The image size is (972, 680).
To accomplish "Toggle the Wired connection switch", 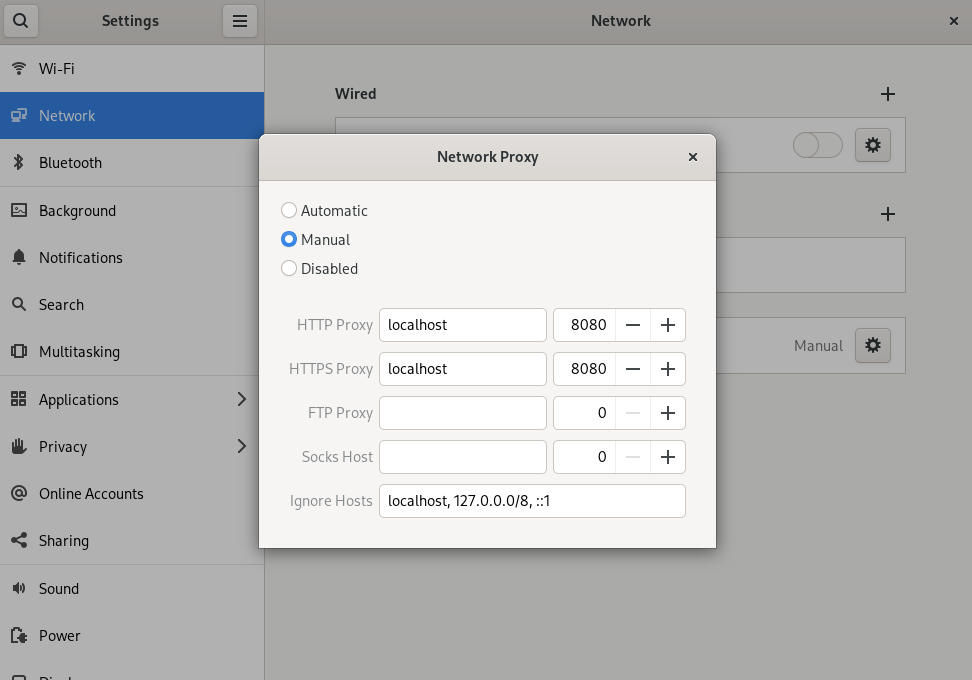I will 817,145.
